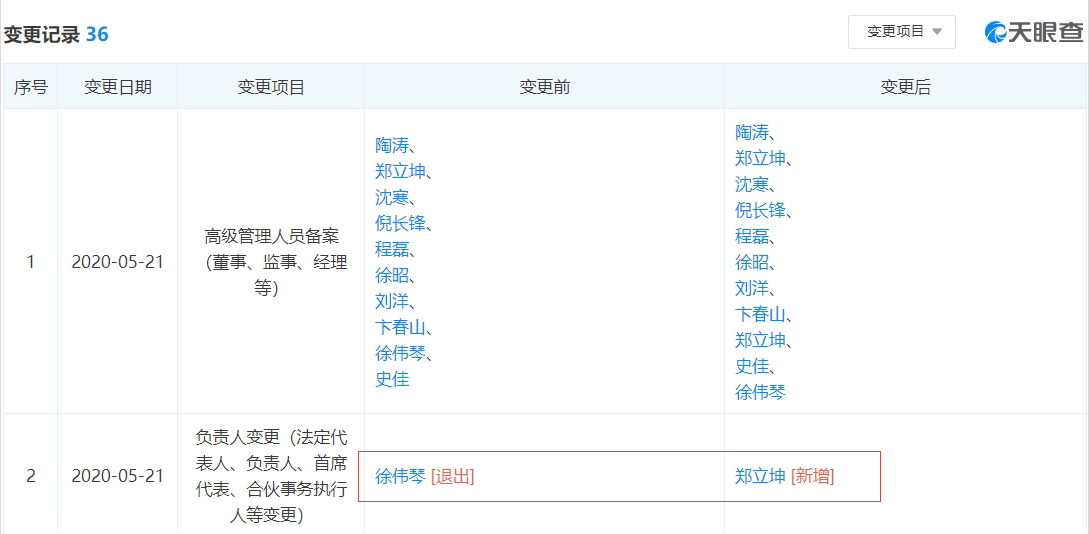This screenshot has width=1089, height=534.
Task: Open 徐昭 profile in 变更后 column
Action: 752,262
